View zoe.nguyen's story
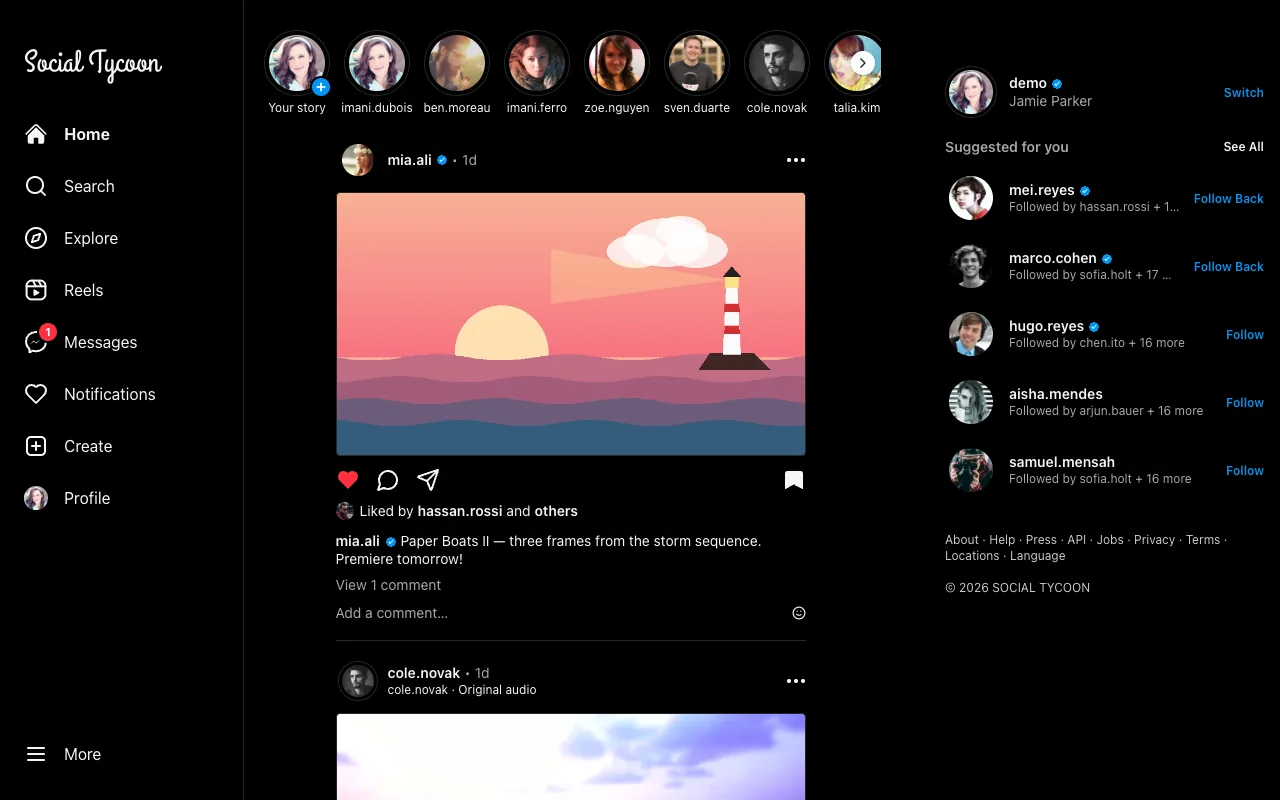Viewport: 1280px width, 800px height. point(617,74)
